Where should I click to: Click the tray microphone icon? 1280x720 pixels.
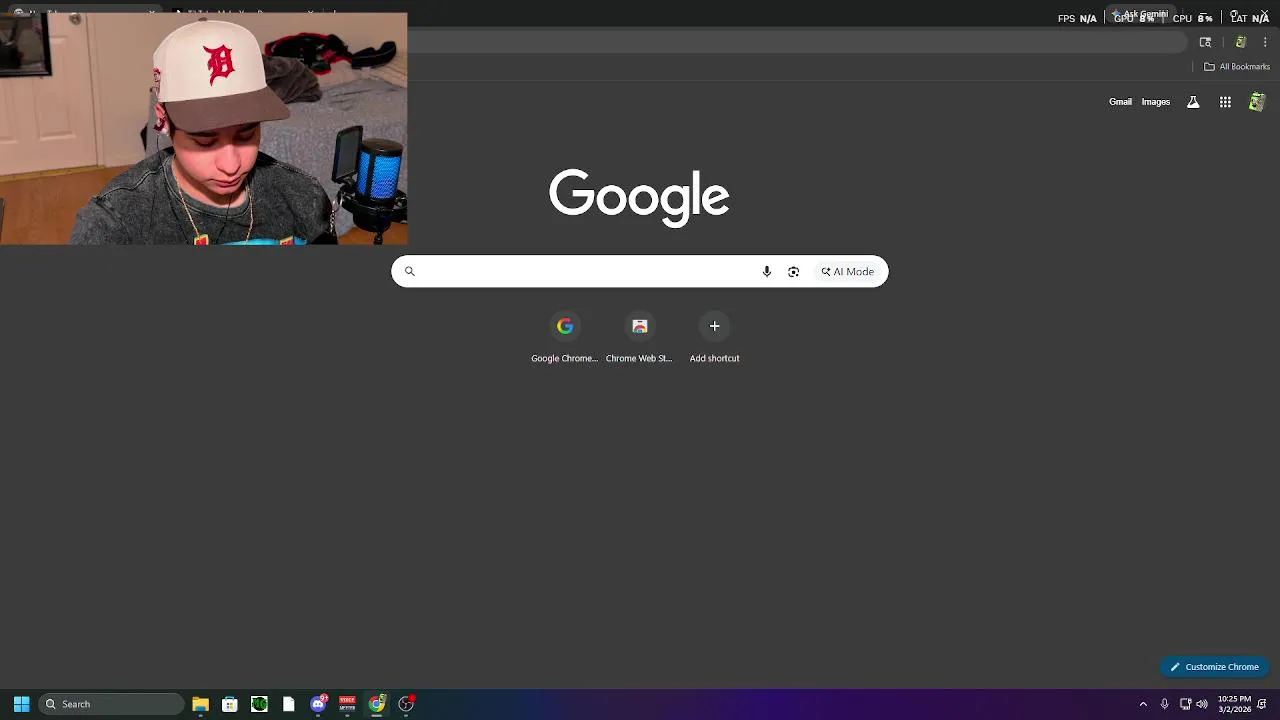[1164, 704]
